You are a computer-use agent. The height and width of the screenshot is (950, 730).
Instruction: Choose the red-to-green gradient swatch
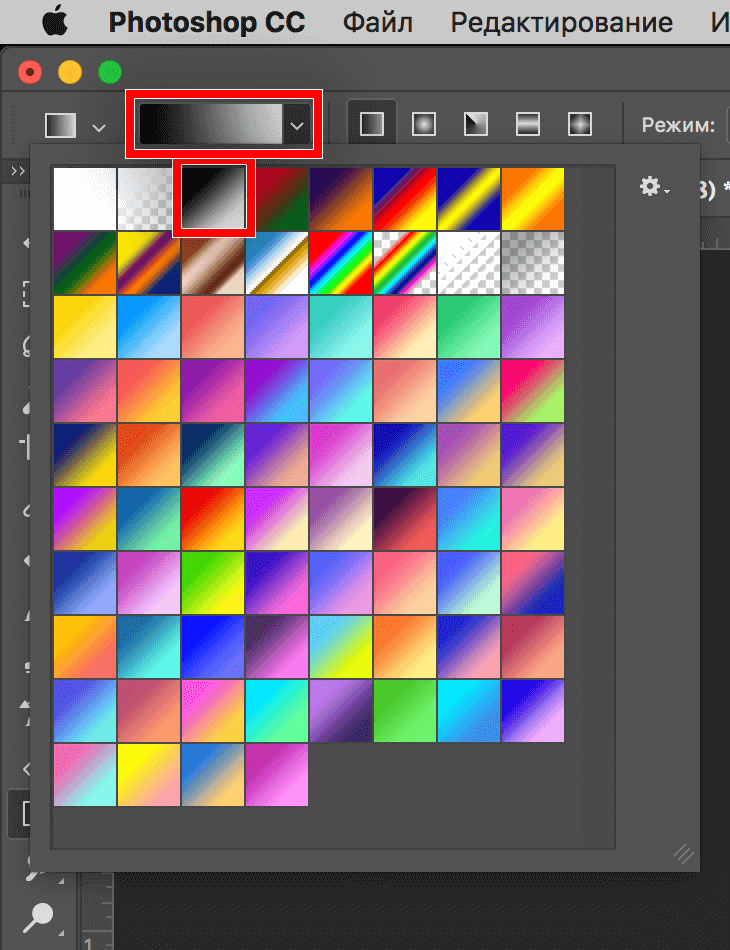[278, 198]
